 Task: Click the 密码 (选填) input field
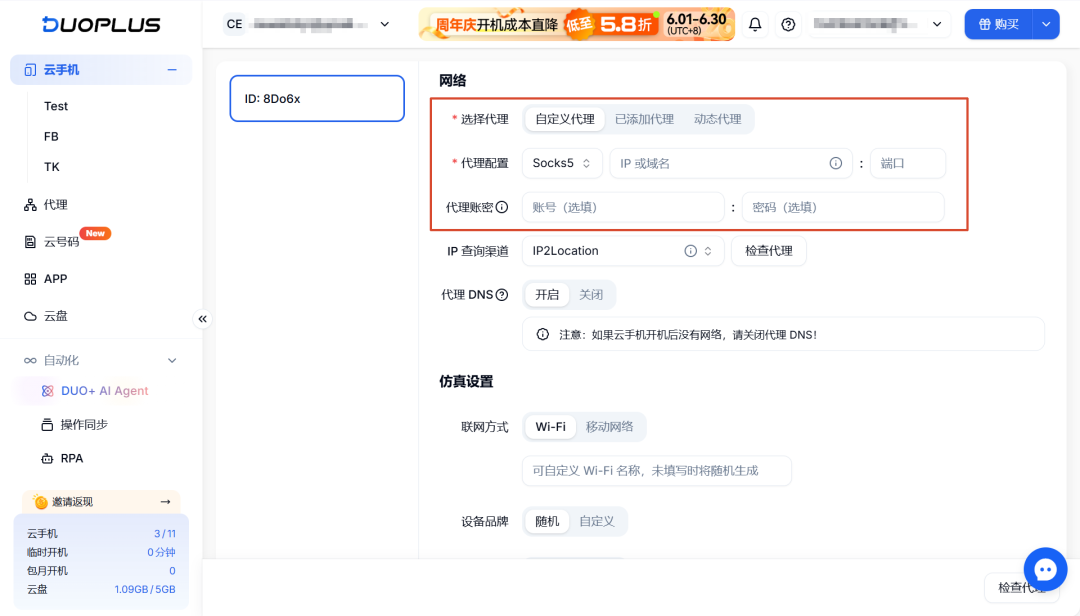pos(843,207)
